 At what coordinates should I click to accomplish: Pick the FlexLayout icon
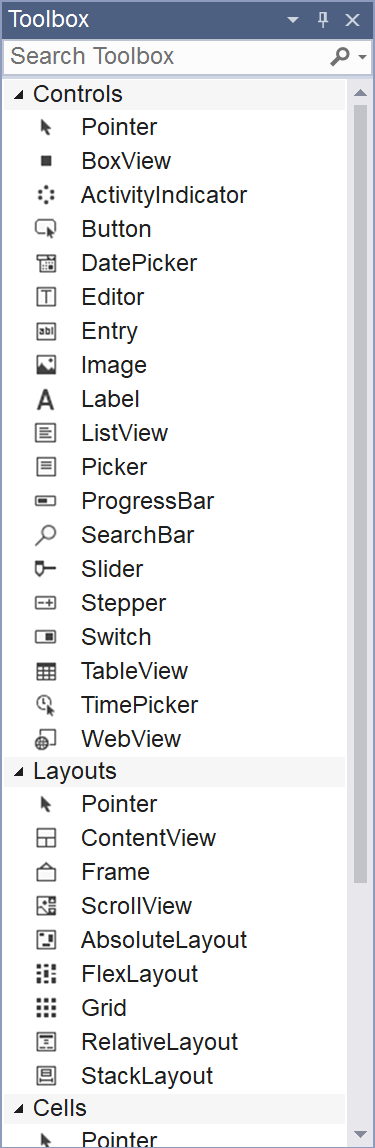[45, 974]
